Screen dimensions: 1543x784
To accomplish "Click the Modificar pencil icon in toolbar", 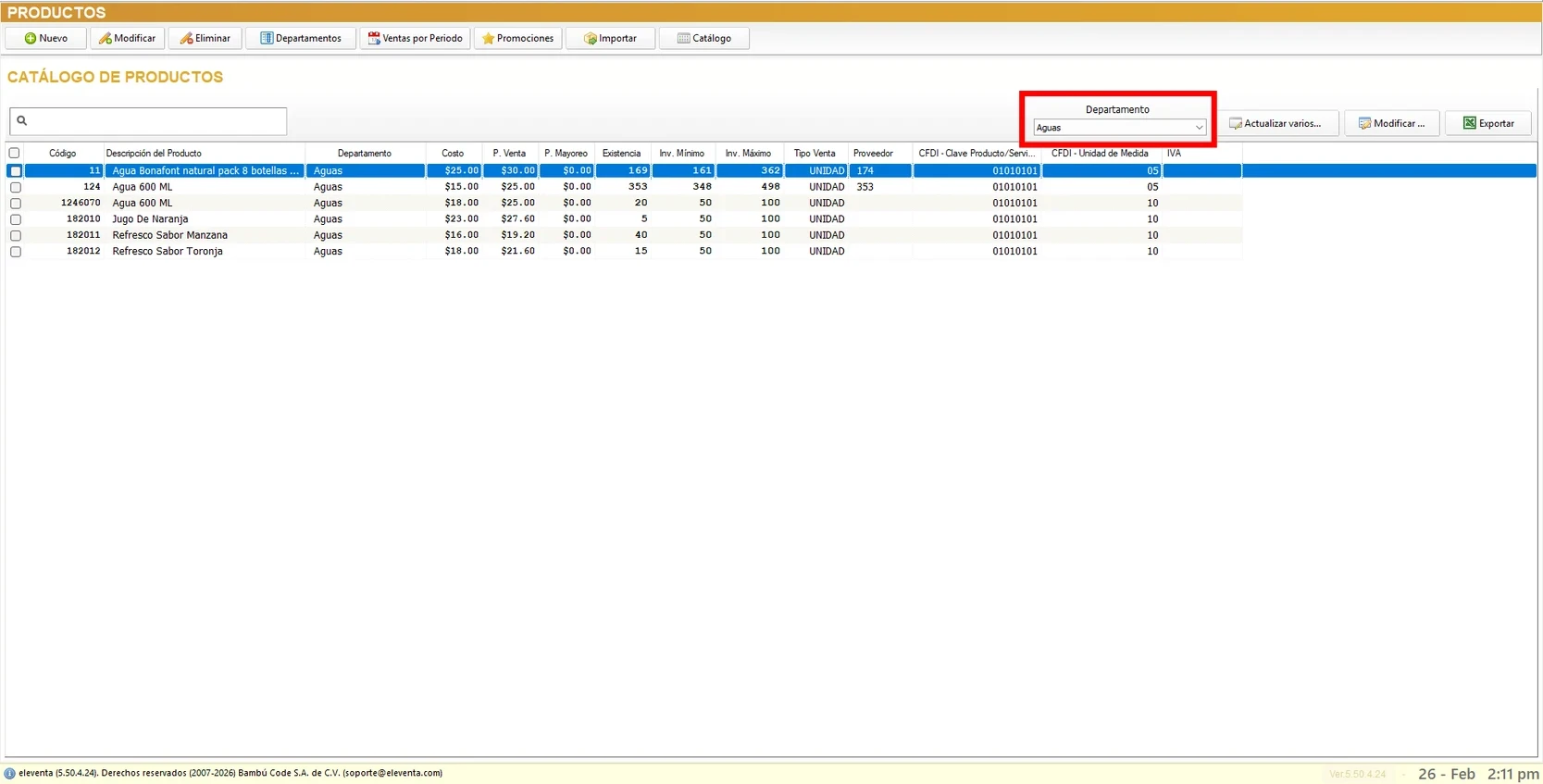I will (106, 38).
